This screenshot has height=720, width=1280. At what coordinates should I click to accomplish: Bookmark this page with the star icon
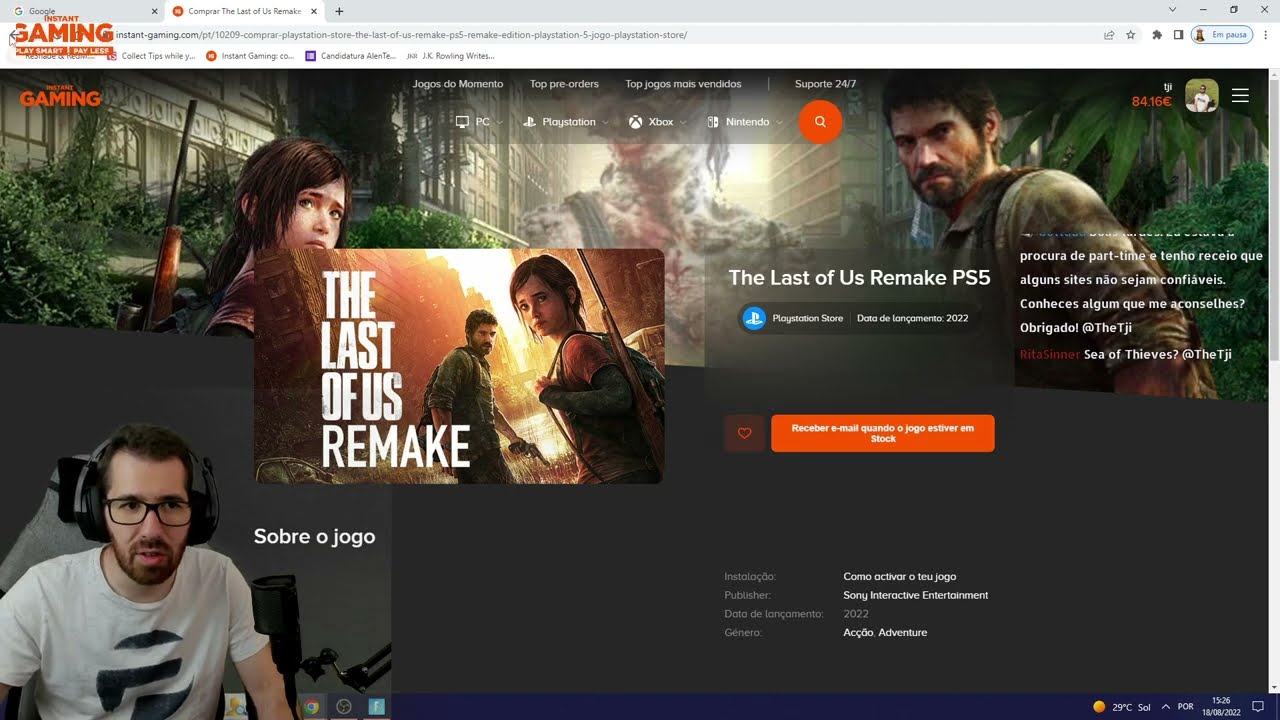coord(1131,35)
